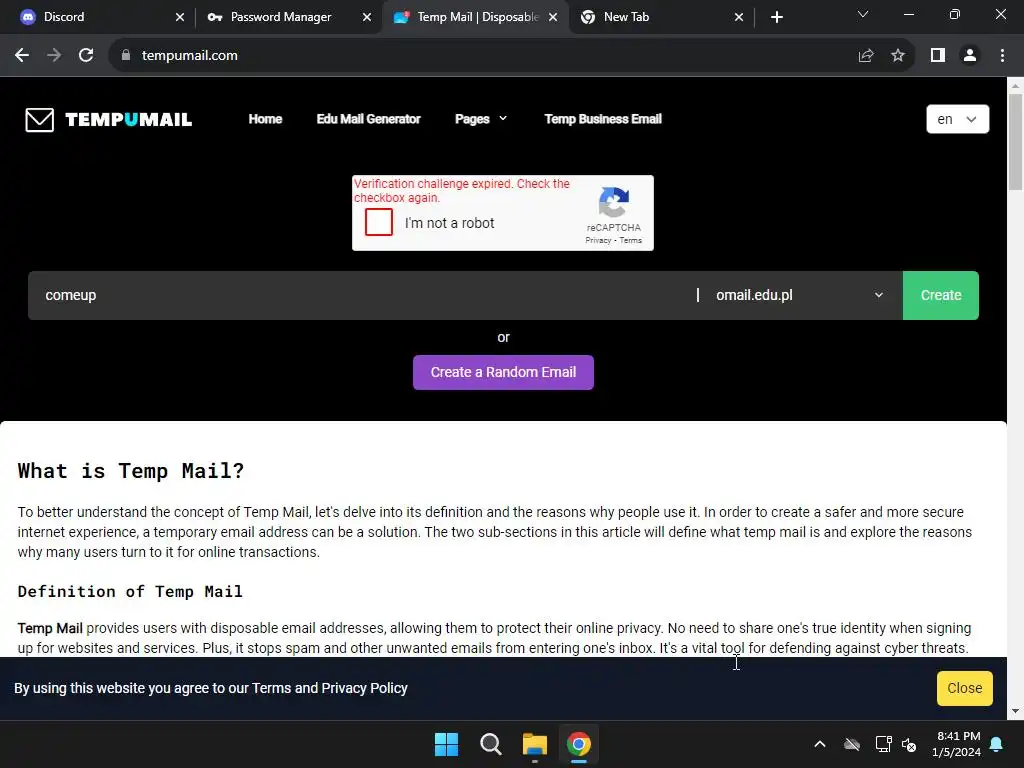Open the Chrome profile icon

coord(970,56)
